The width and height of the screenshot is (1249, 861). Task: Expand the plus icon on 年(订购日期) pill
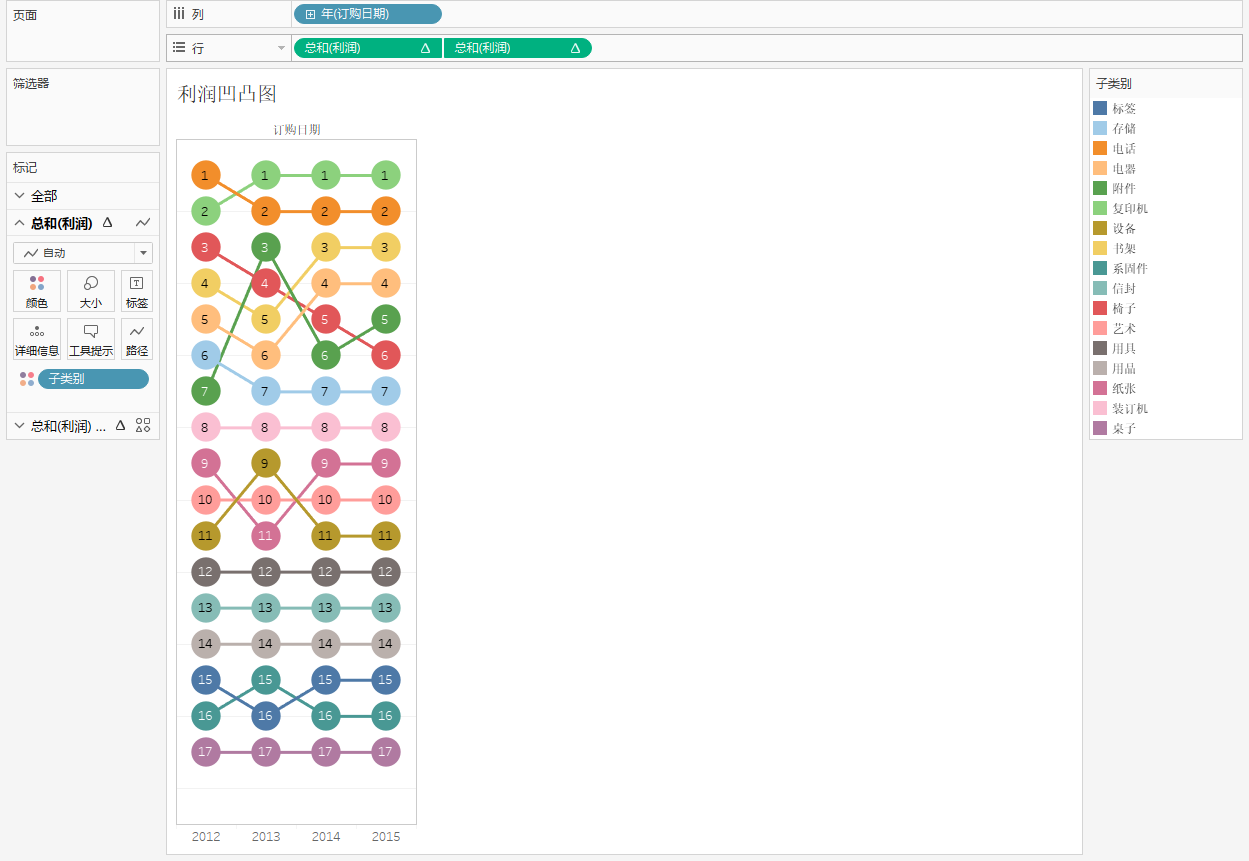pos(310,14)
